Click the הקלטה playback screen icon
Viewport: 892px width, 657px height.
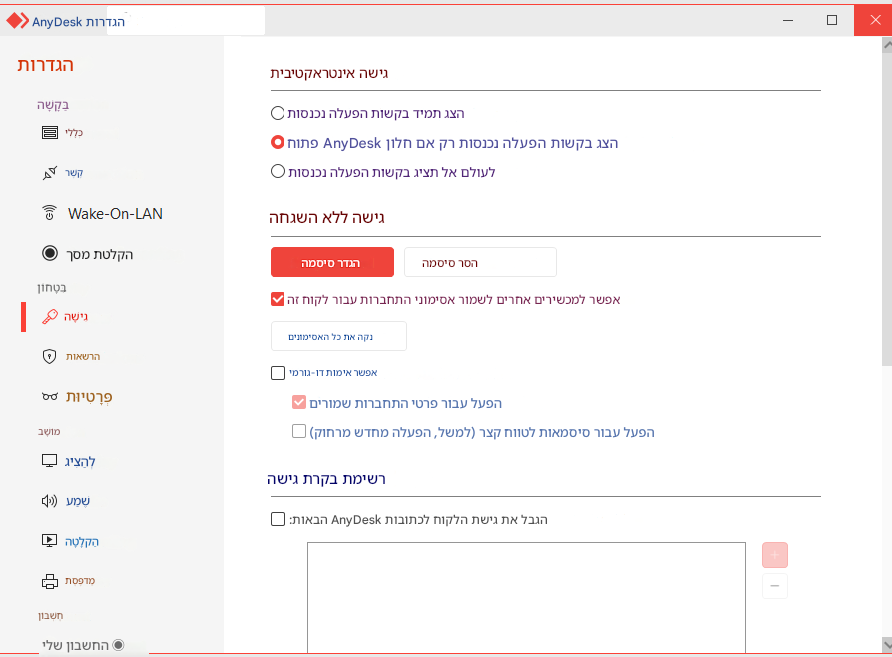pyautogui.click(x=49, y=540)
